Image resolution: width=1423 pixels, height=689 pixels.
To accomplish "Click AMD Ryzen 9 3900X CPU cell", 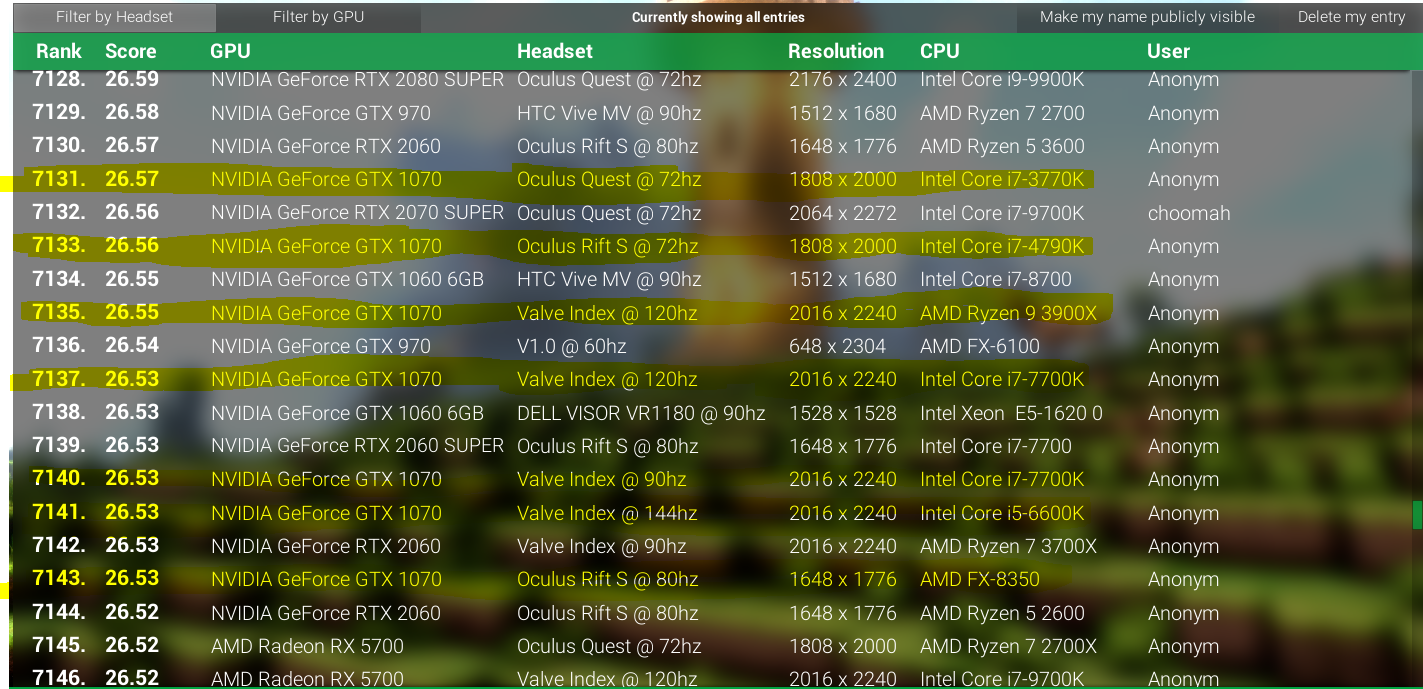I will click(x=1008, y=313).
